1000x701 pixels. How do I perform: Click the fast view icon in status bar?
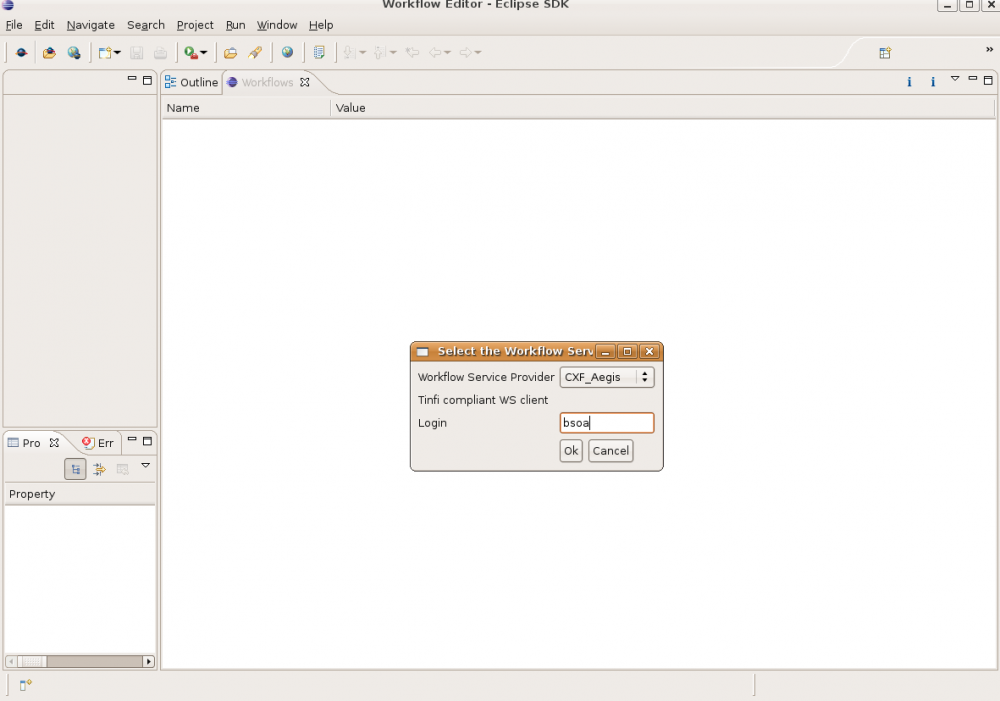[25, 685]
